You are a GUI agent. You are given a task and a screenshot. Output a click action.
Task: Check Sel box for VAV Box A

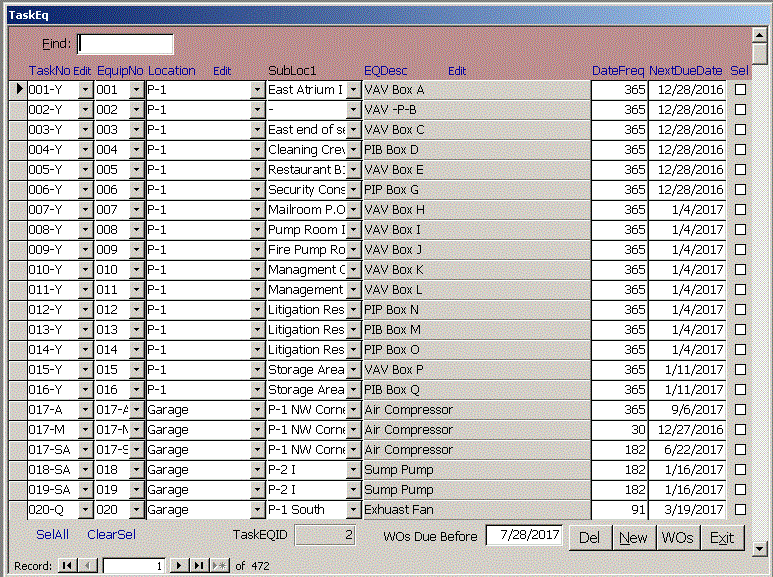point(740,90)
